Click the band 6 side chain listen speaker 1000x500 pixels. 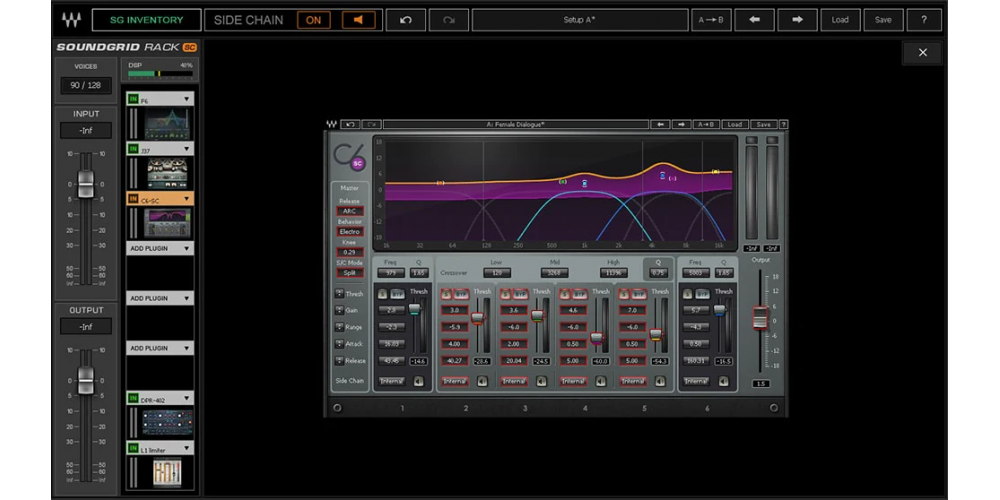(x=723, y=381)
